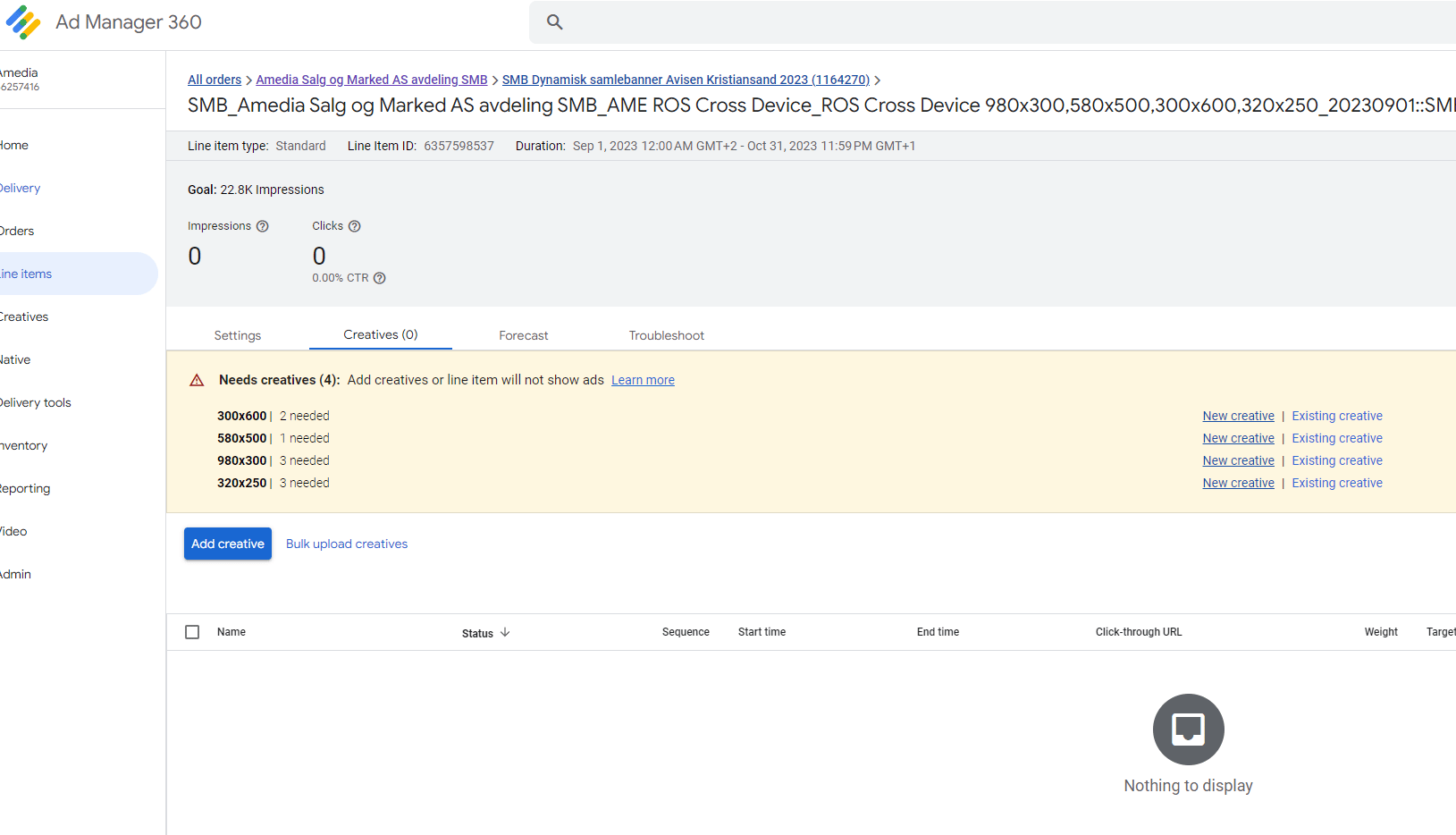
Task: Open Creatives in sidebar
Action: tap(24, 316)
